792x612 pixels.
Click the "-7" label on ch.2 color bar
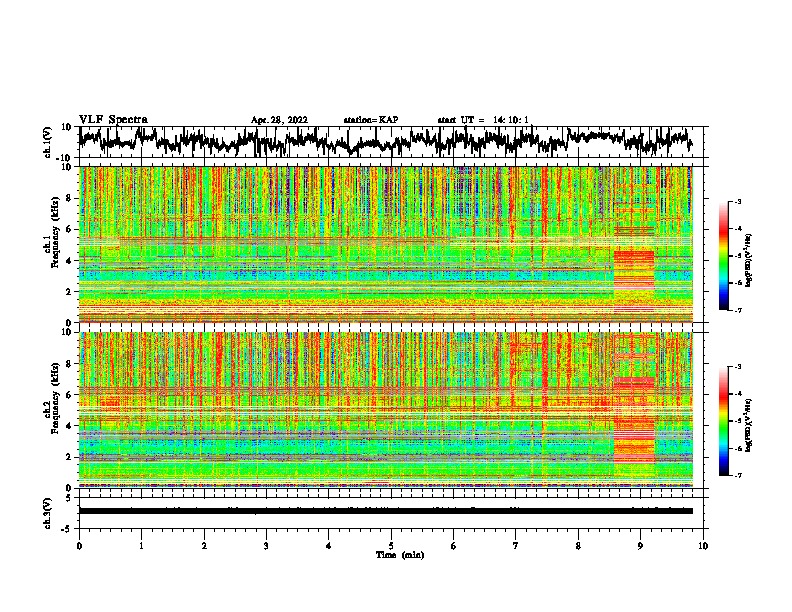click(738, 475)
